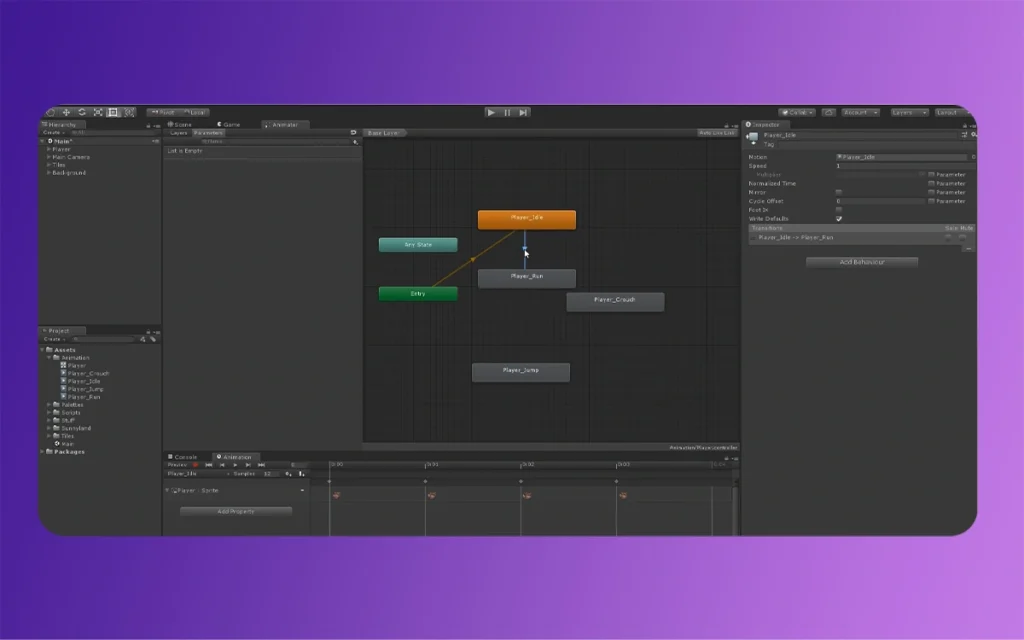This screenshot has height=640, width=1024.
Task: Select the Move tool in the toolbar
Action: [66, 111]
